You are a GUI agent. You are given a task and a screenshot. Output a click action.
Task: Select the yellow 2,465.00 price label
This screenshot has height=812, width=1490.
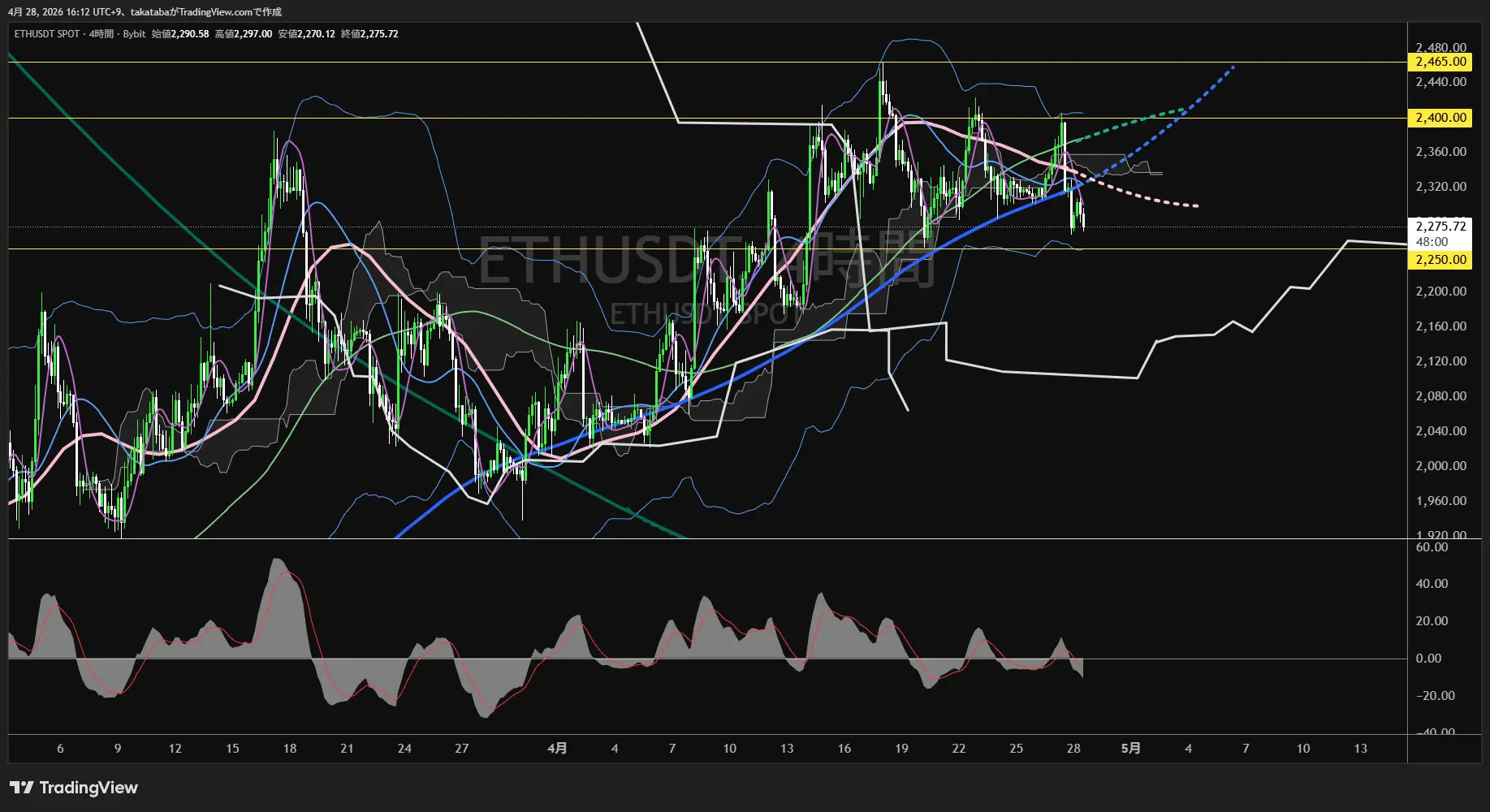tap(1440, 62)
